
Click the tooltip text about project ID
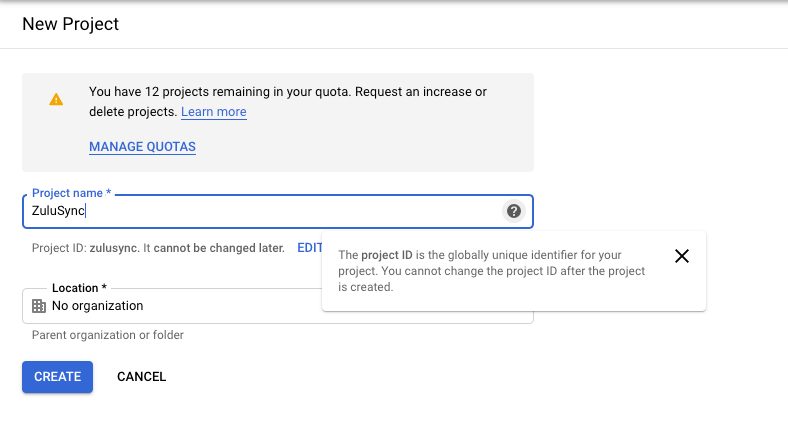click(491, 271)
